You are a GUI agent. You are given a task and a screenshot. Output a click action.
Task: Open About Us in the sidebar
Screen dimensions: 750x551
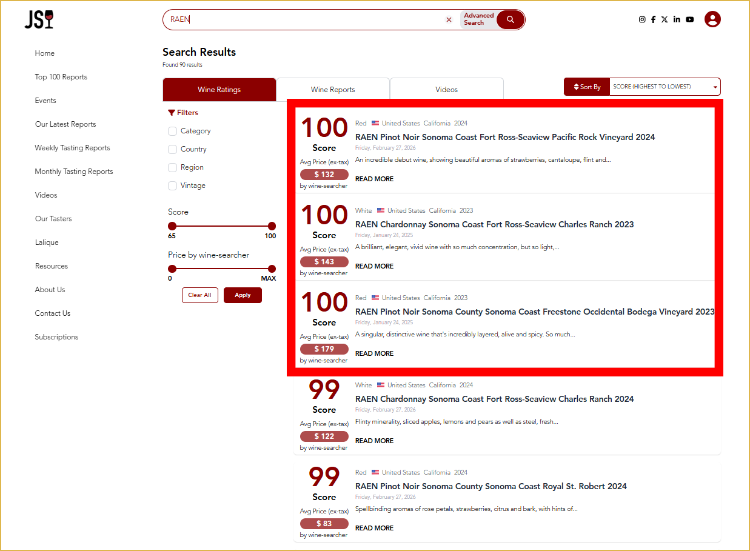(50, 289)
